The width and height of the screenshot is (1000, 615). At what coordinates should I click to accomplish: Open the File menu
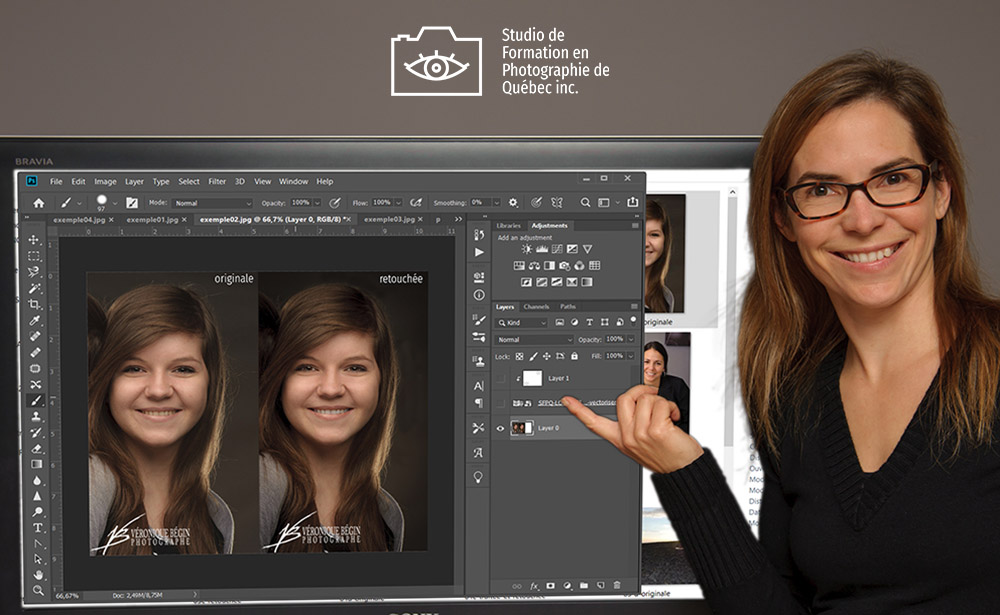(x=56, y=181)
